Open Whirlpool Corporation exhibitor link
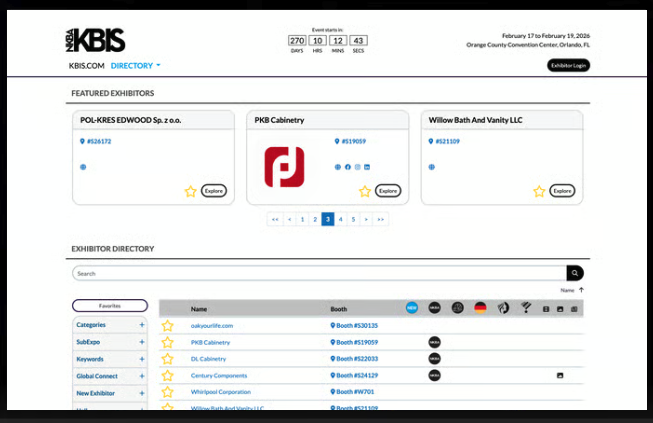 (220, 392)
